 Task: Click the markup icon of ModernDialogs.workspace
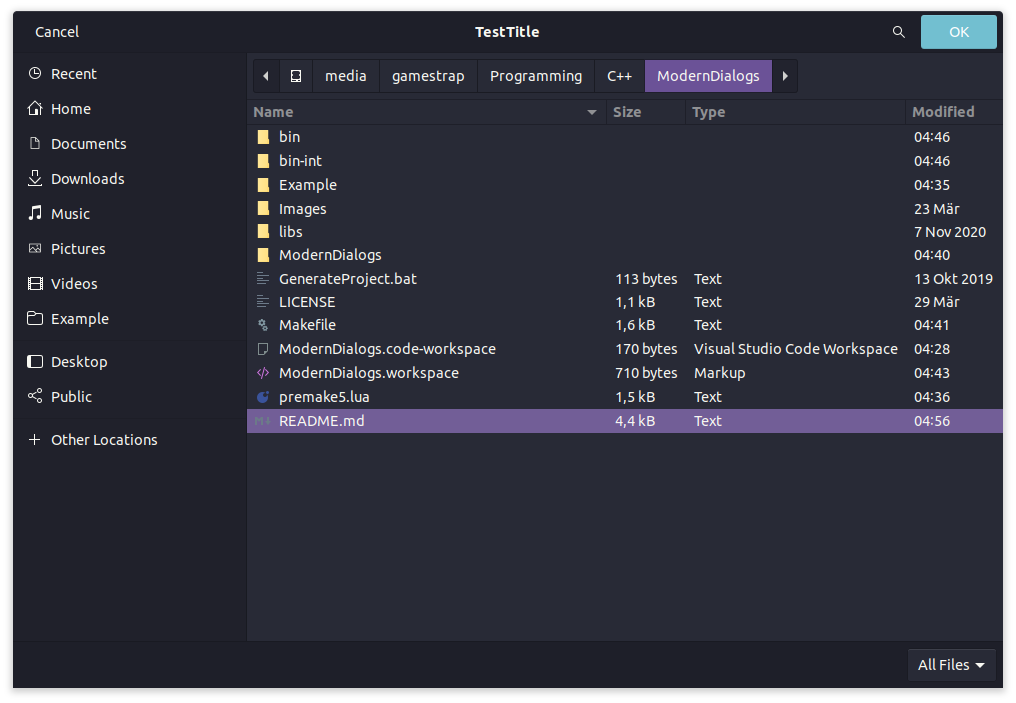(x=263, y=373)
